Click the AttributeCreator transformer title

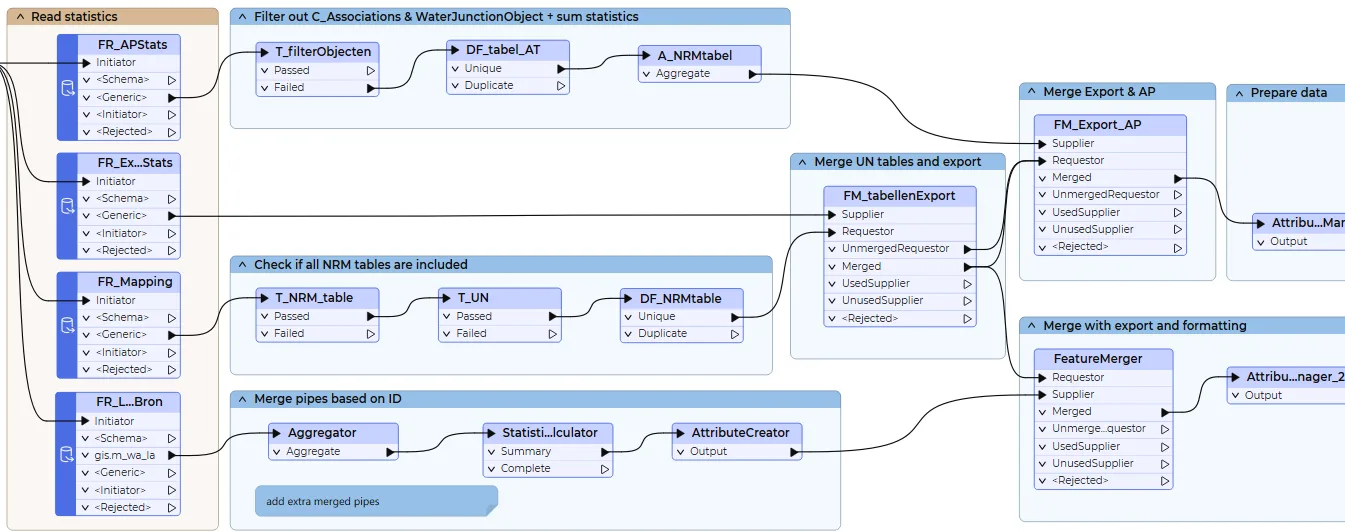click(740, 433)
